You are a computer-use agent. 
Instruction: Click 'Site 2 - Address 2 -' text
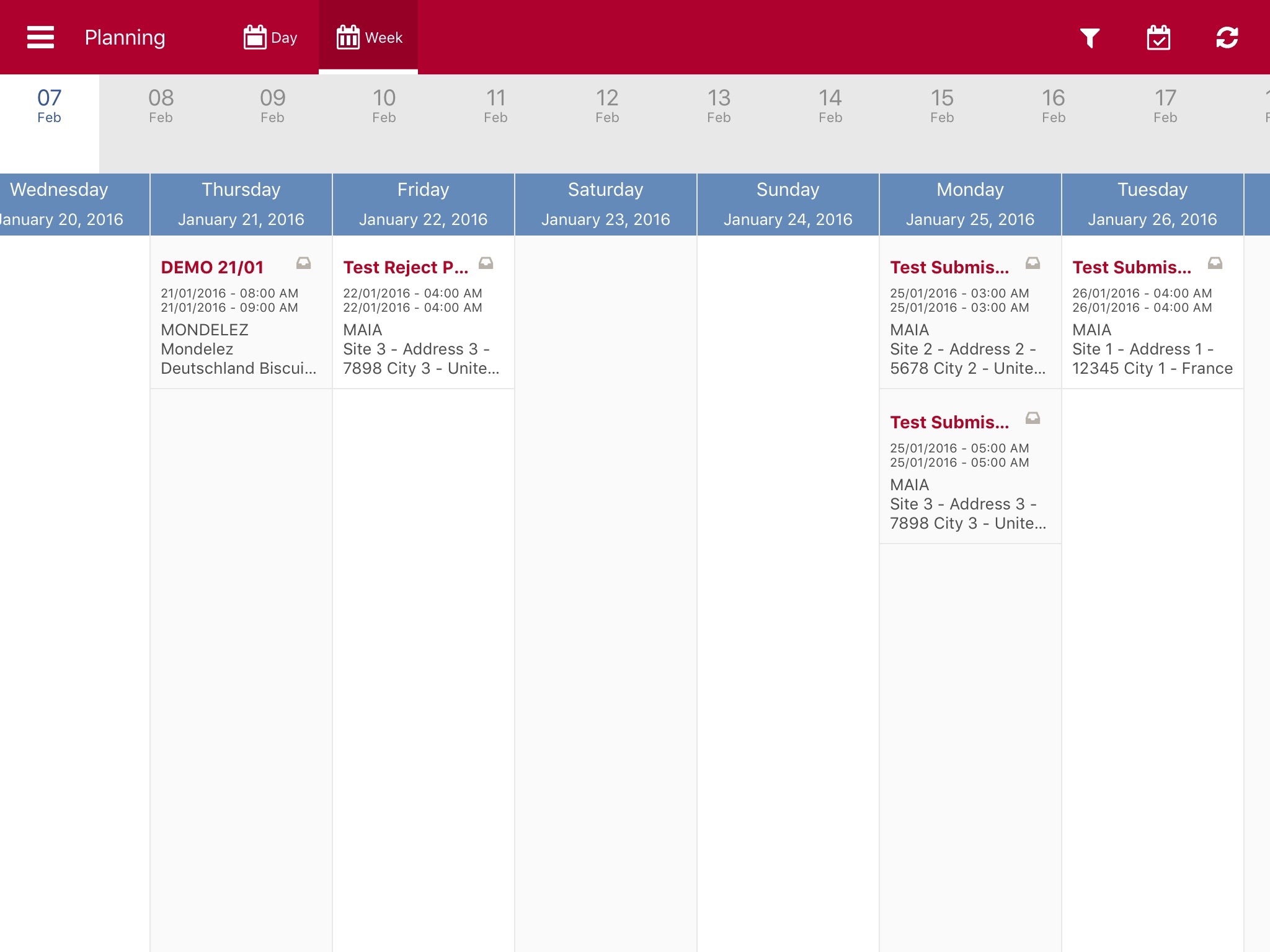pyautogui.click(x=963, y=349)
